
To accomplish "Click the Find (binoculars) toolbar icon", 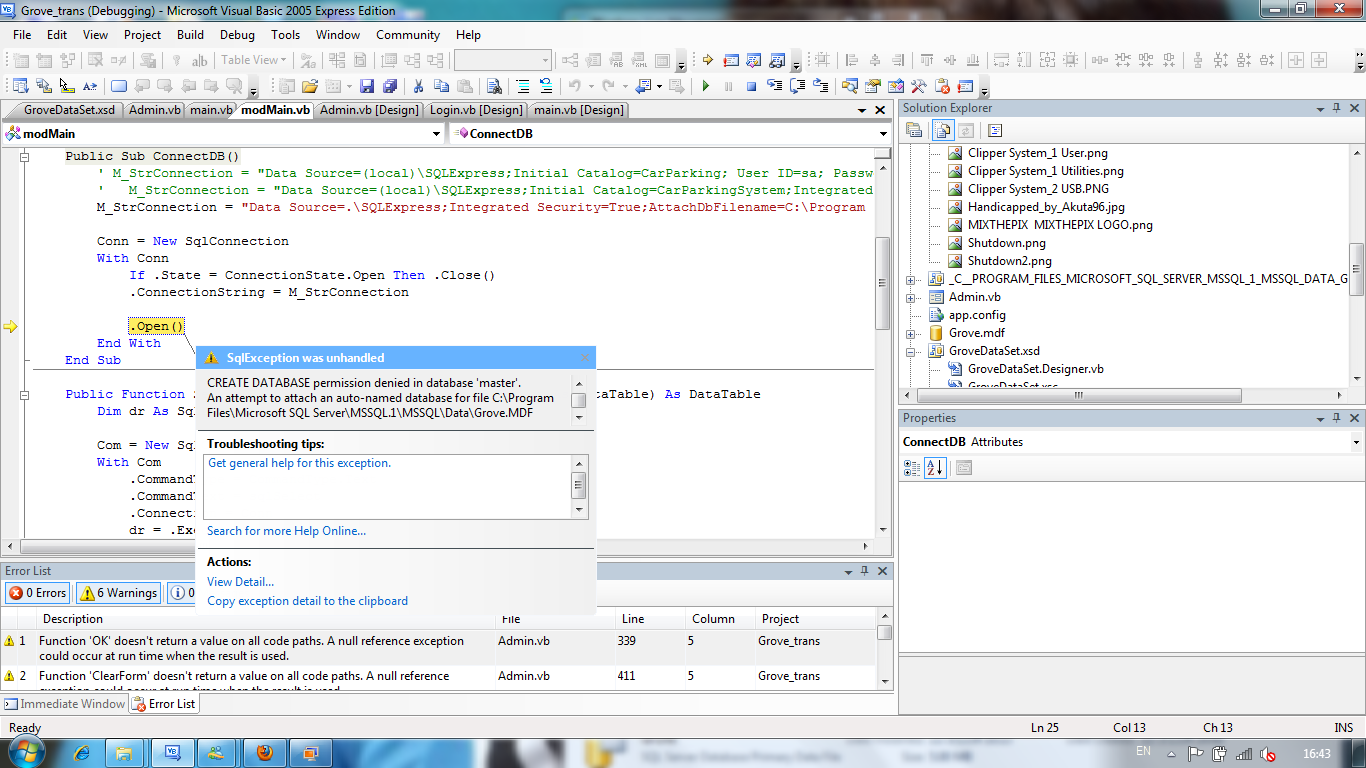I will 494,86.
